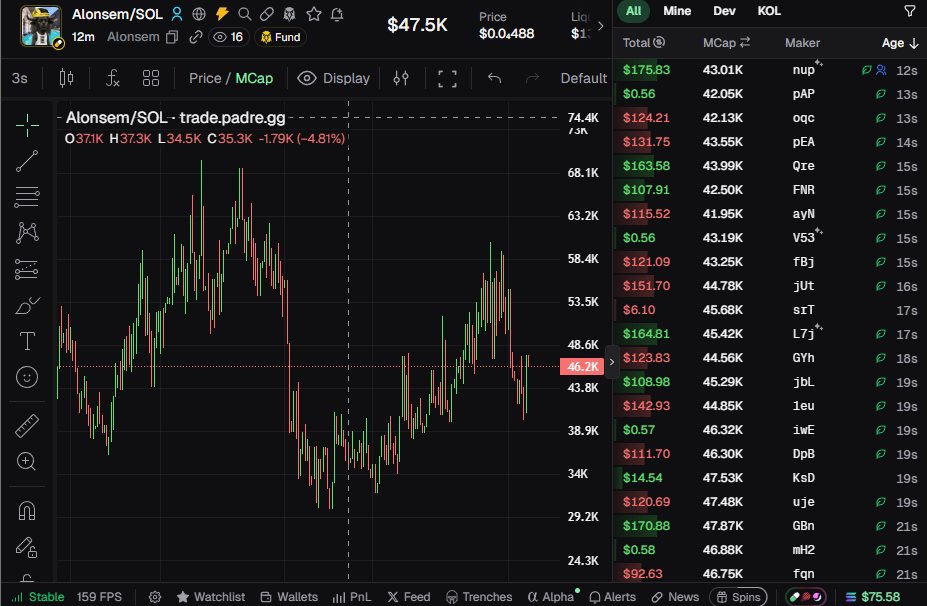Click the 46.2K price label on axis
927x606 pixels.
coord(582,367)
